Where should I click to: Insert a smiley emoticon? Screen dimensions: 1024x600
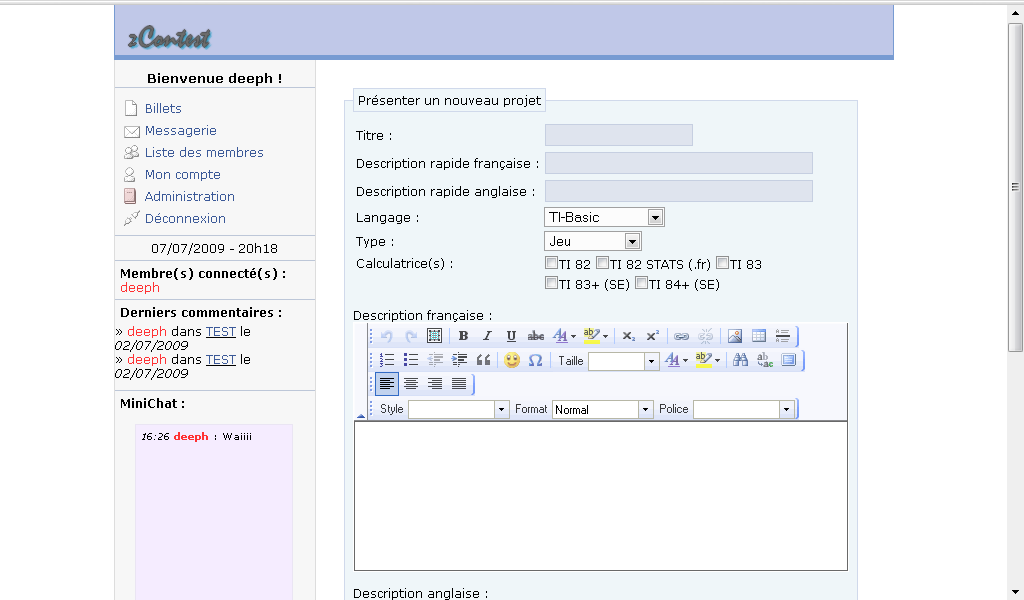[512, 360]
